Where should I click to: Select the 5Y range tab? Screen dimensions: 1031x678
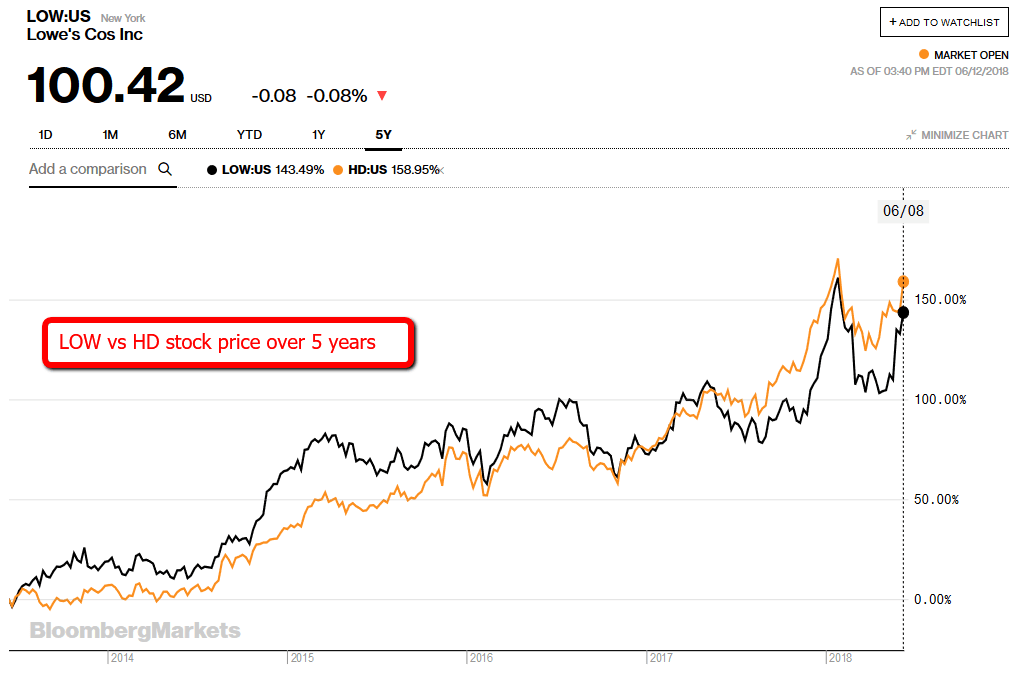tap(382, 134)
